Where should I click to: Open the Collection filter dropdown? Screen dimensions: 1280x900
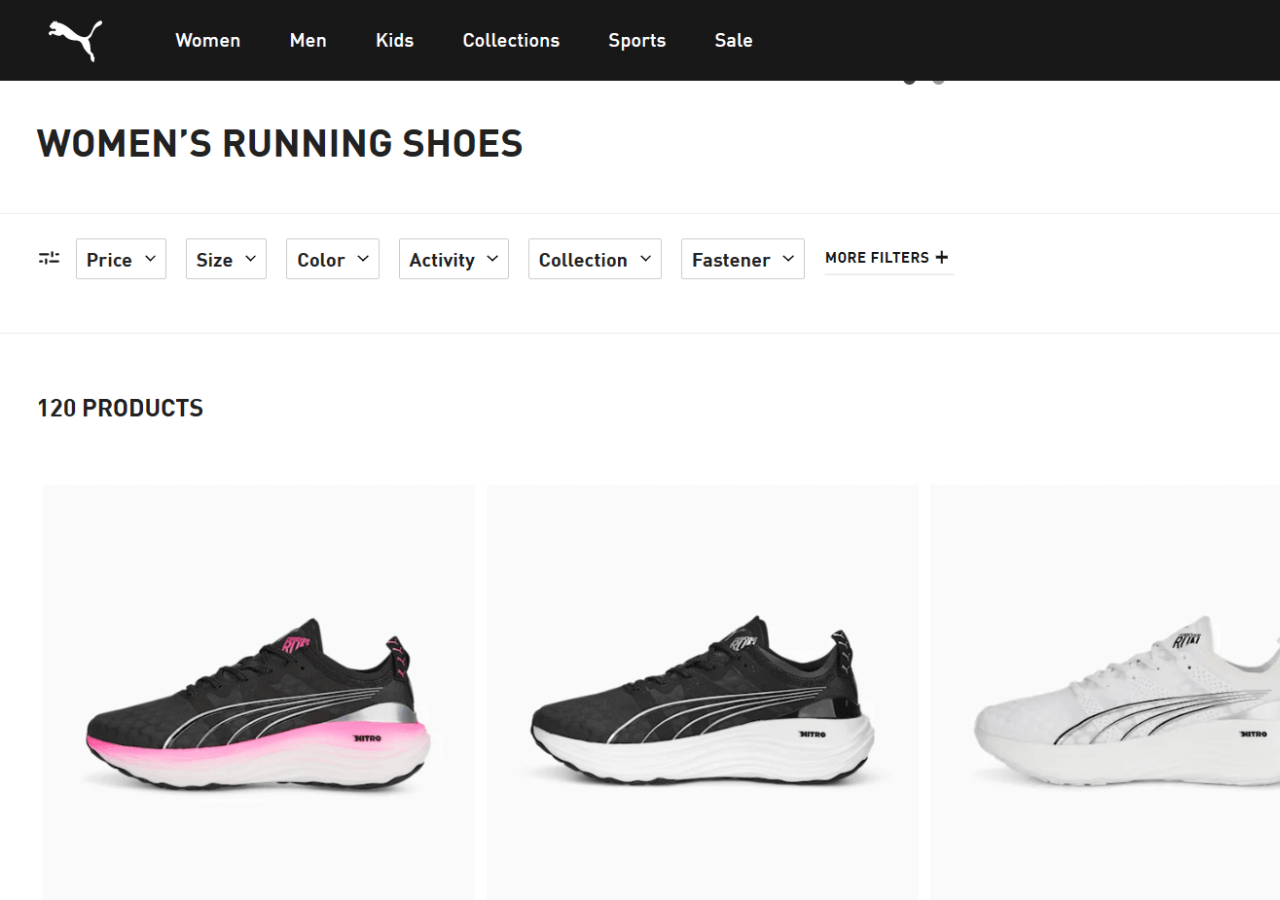coord(594,258)
